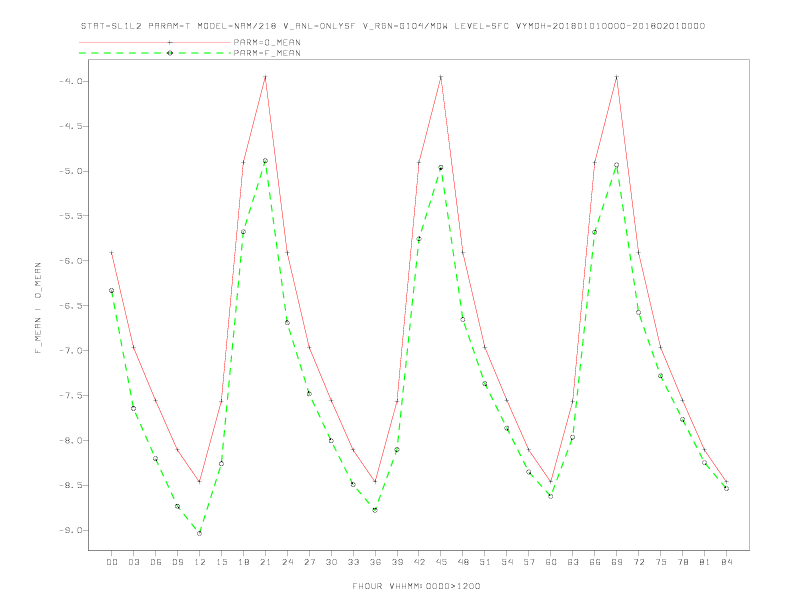Click the x-axis tick label 48
The width and height of the screenshot is (792, 612).
pyautogui.click(x=463, y=562)
